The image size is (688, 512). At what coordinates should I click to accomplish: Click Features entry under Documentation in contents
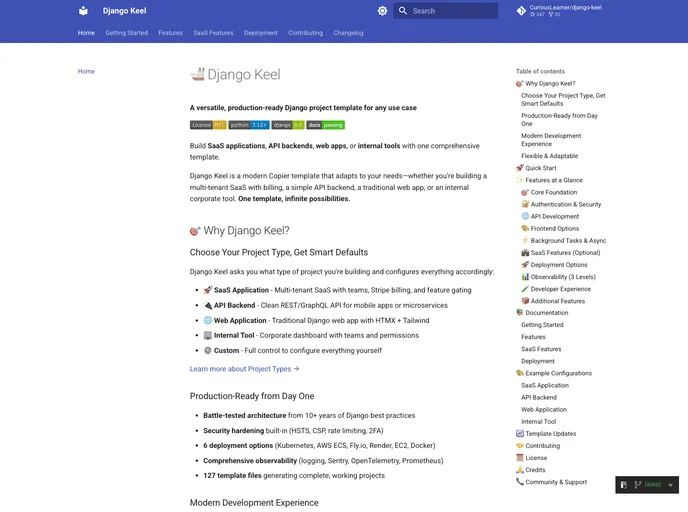[534, 337]
